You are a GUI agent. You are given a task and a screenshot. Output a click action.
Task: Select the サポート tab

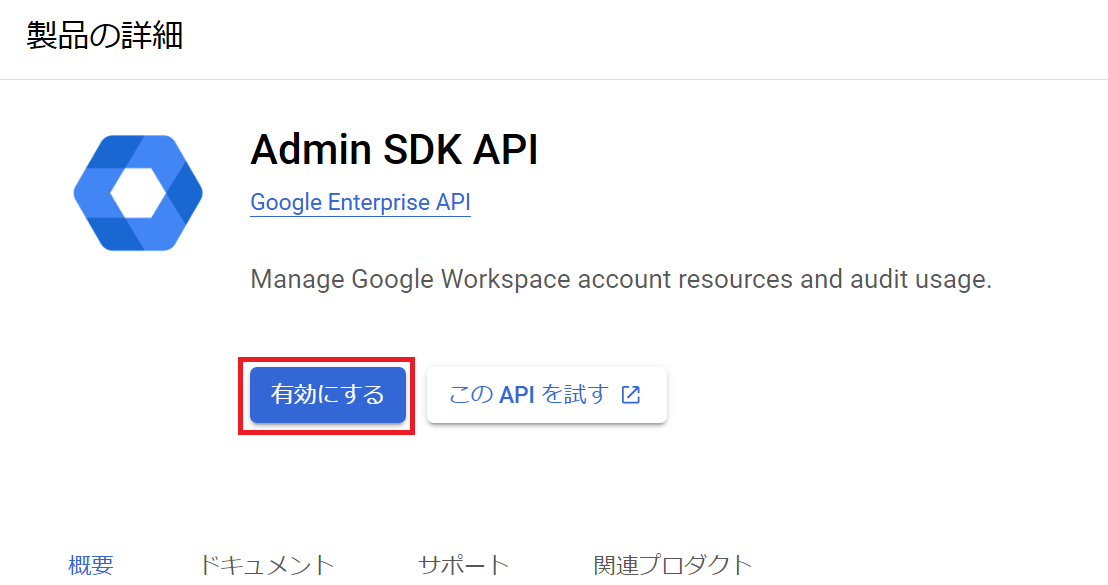click(464, 565)
